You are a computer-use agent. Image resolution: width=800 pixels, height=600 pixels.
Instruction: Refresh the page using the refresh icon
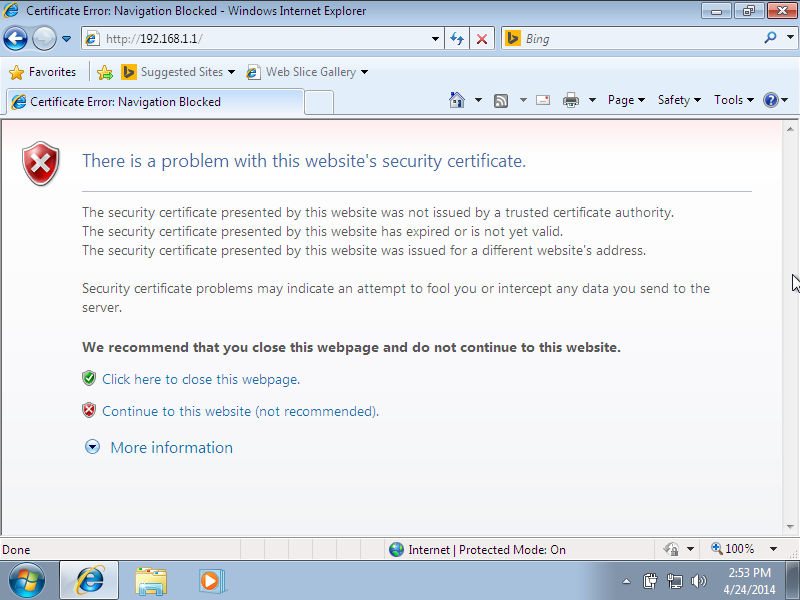(457, 39)
